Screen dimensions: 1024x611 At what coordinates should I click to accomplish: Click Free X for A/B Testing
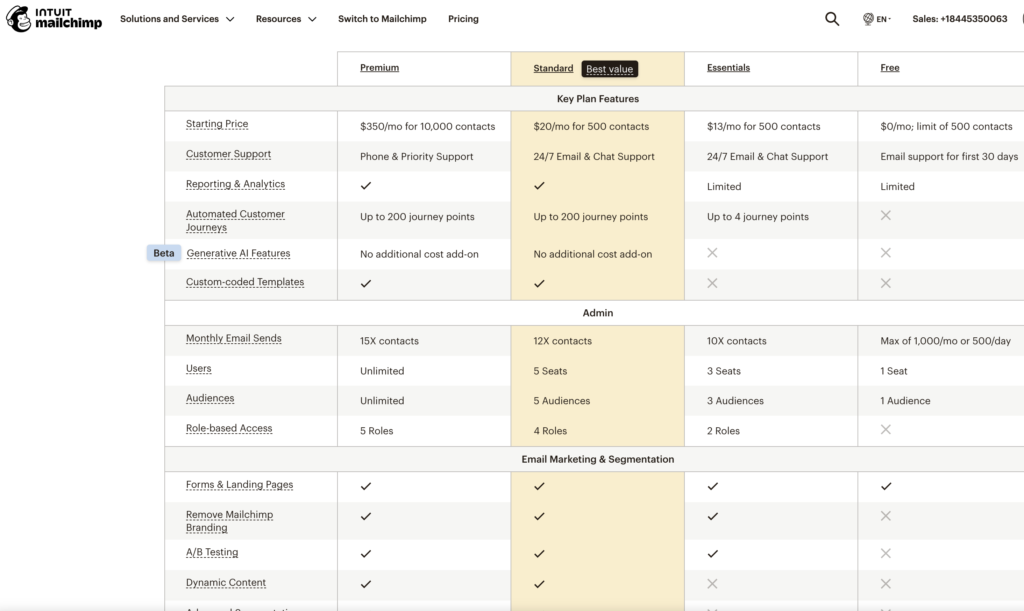tap(886, 554)
